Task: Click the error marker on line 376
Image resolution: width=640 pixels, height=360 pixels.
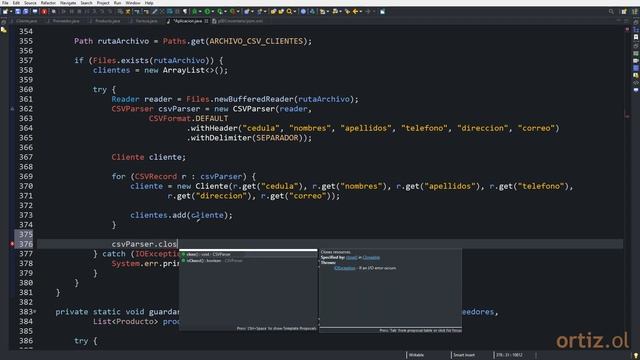Action: [12, 244]
